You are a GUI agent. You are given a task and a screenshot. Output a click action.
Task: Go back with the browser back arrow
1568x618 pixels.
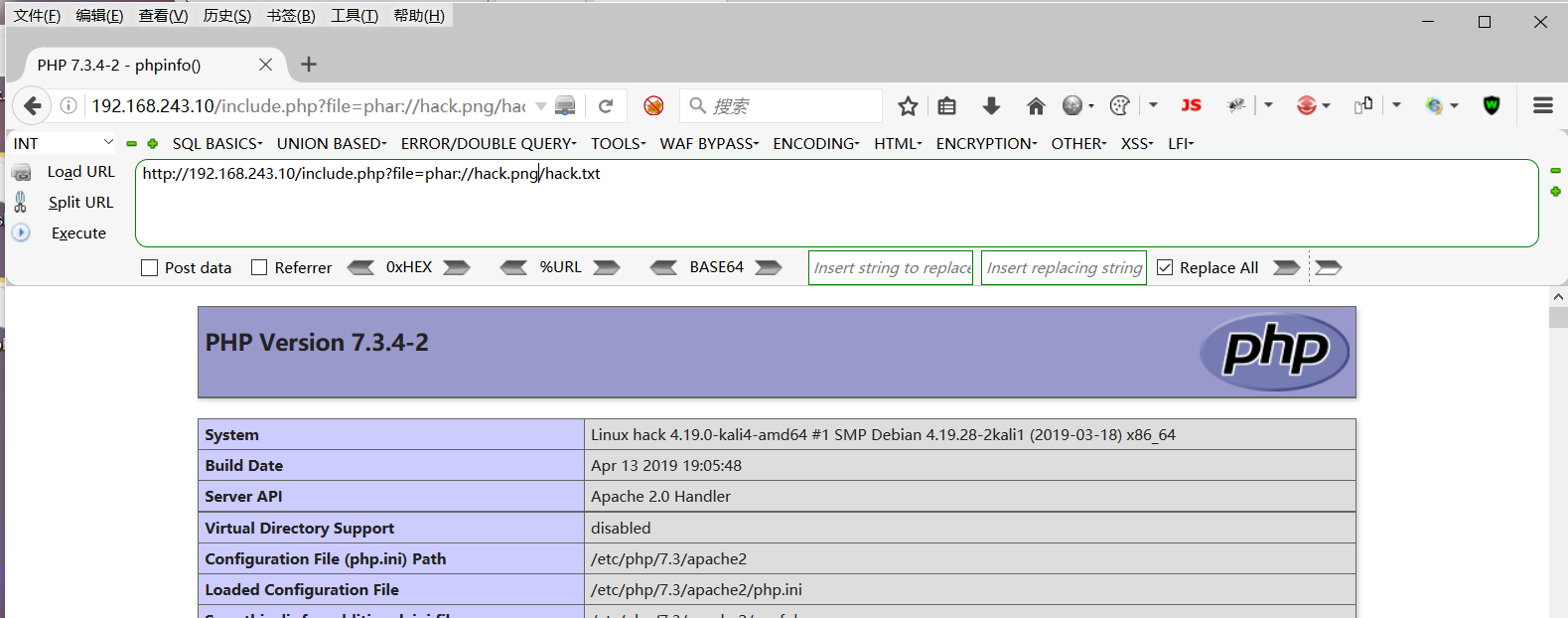pos(32,105)
